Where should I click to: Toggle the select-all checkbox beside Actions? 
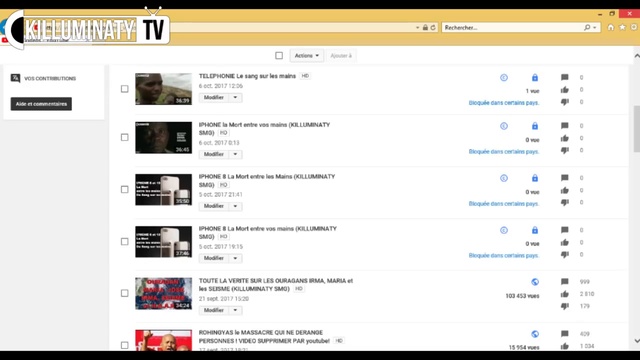coord(279,56)
